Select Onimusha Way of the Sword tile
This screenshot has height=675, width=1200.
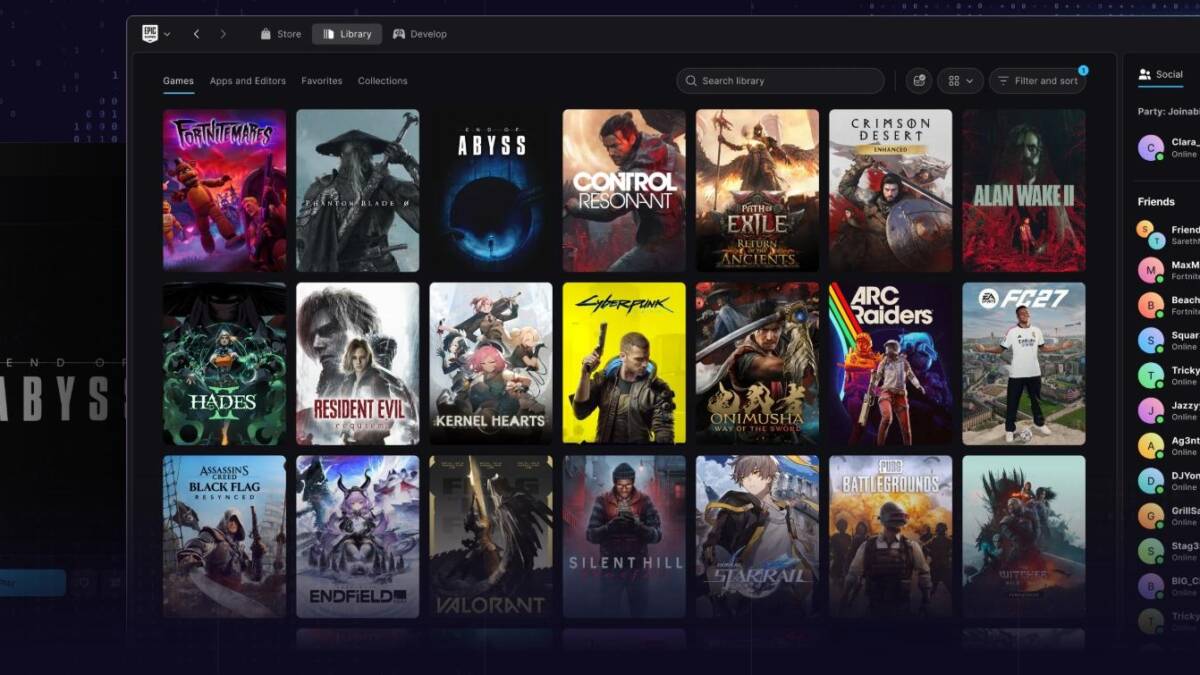[757, 363]
